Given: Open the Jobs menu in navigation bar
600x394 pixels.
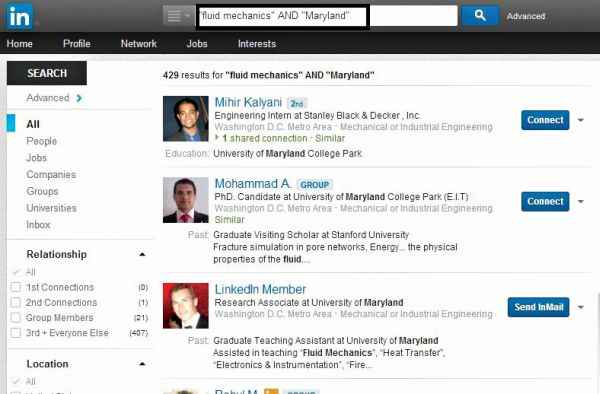Looking at the screenshot, I should pyautogui.click(x=197, y=44).
